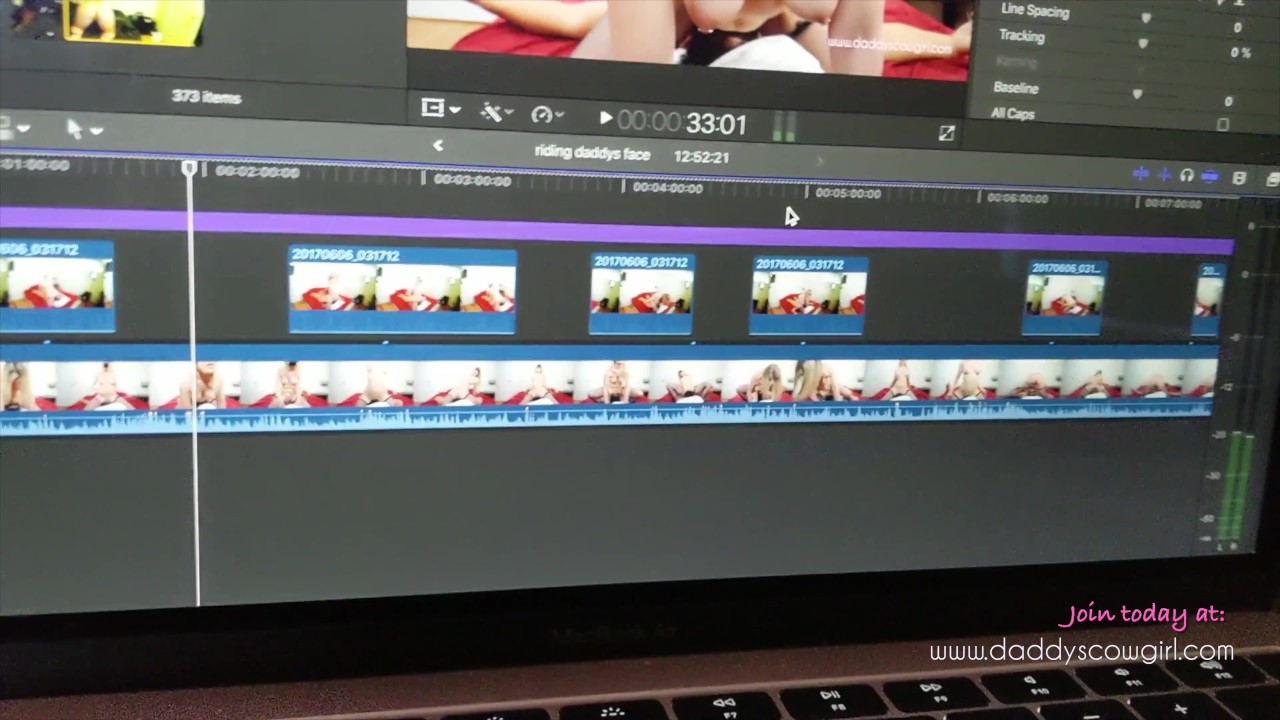Image resolution: width=1280 pixels, height=720 pixels.
Task: Enable the All Caps checkbox
Action: point(1222,124)
